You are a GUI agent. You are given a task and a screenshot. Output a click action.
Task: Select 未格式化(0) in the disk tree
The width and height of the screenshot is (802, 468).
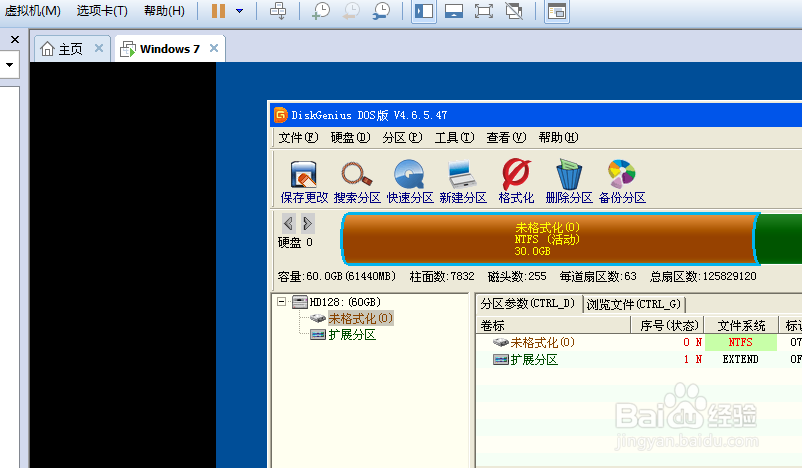(361, 319)
